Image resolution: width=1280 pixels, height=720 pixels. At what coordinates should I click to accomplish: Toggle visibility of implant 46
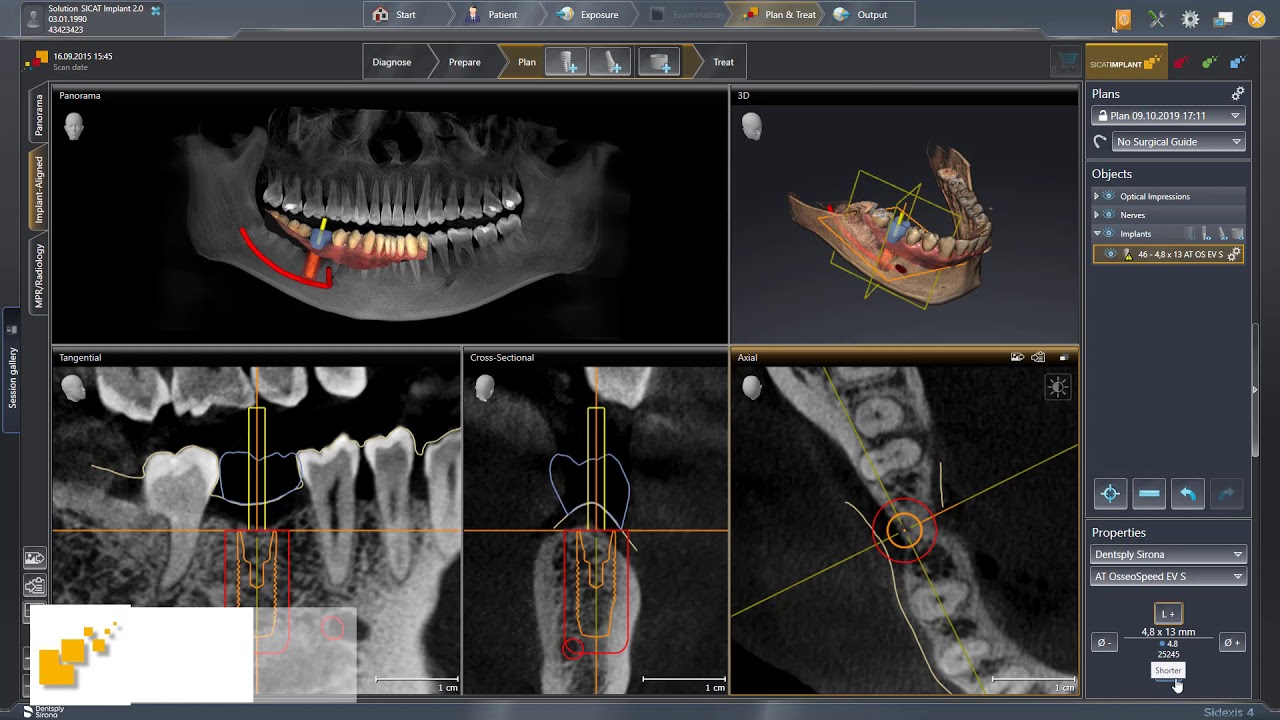[1110, 255]
